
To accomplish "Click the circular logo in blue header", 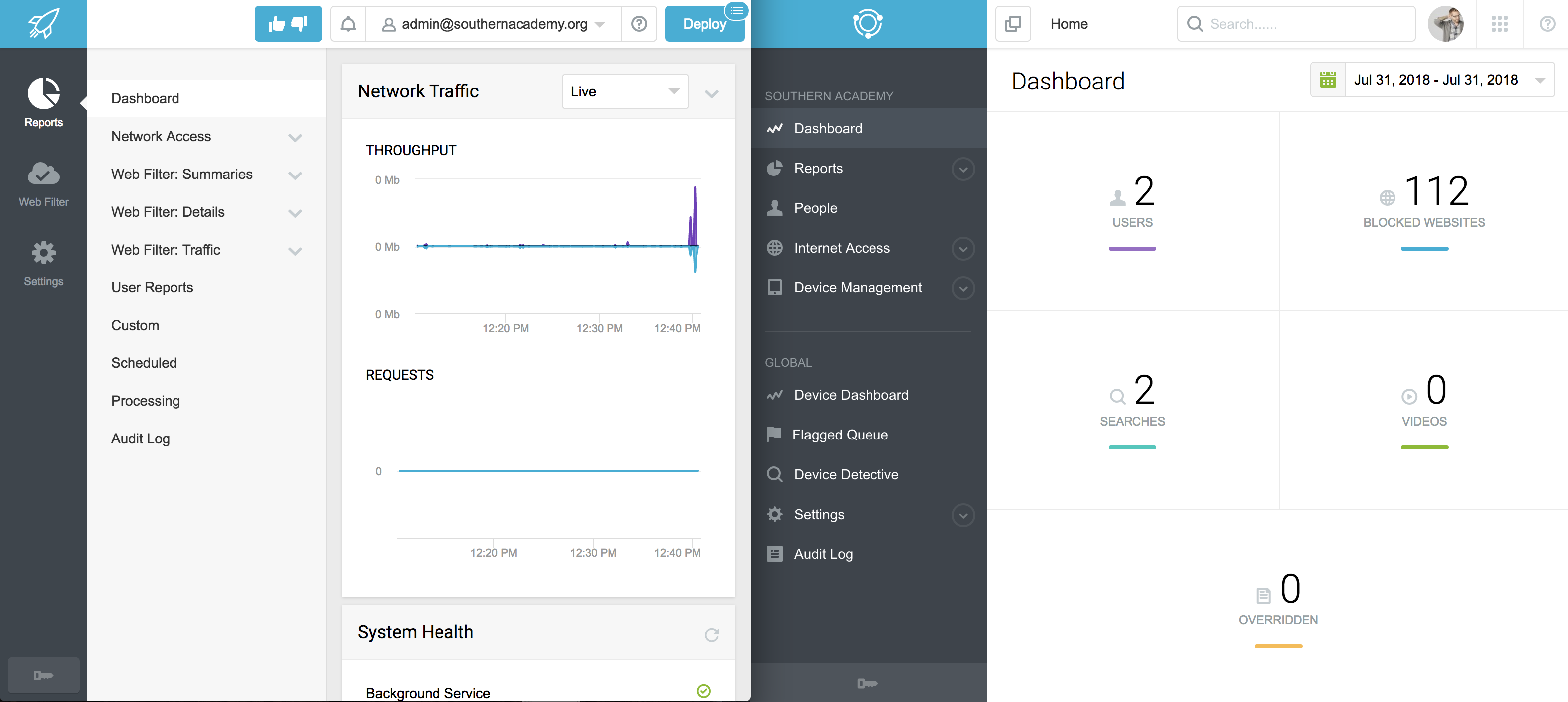I will click(868, 24).
